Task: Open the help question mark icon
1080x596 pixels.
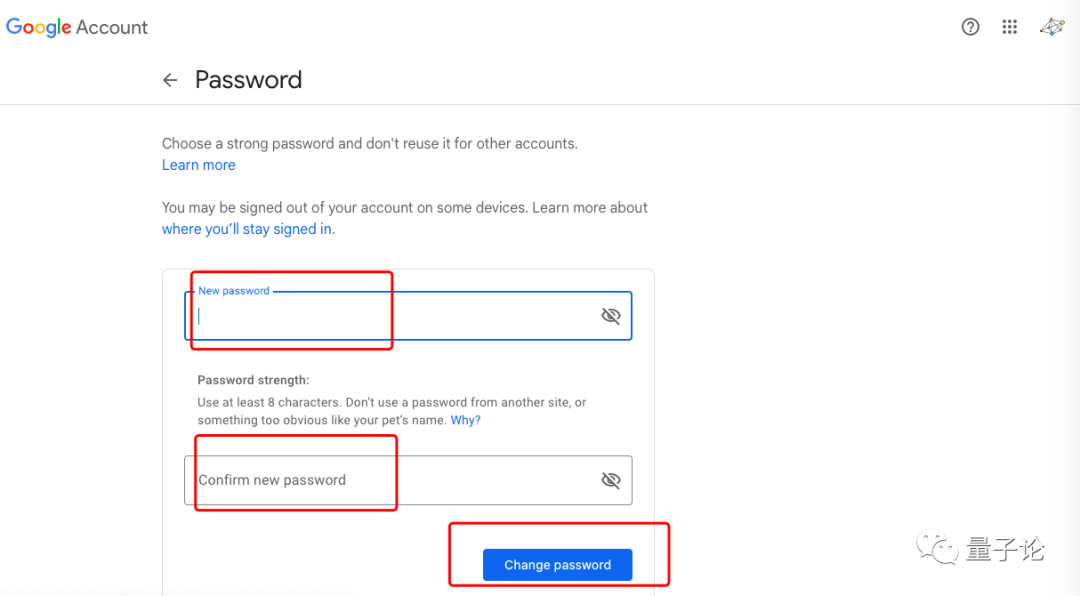Action: pos(970,27)
